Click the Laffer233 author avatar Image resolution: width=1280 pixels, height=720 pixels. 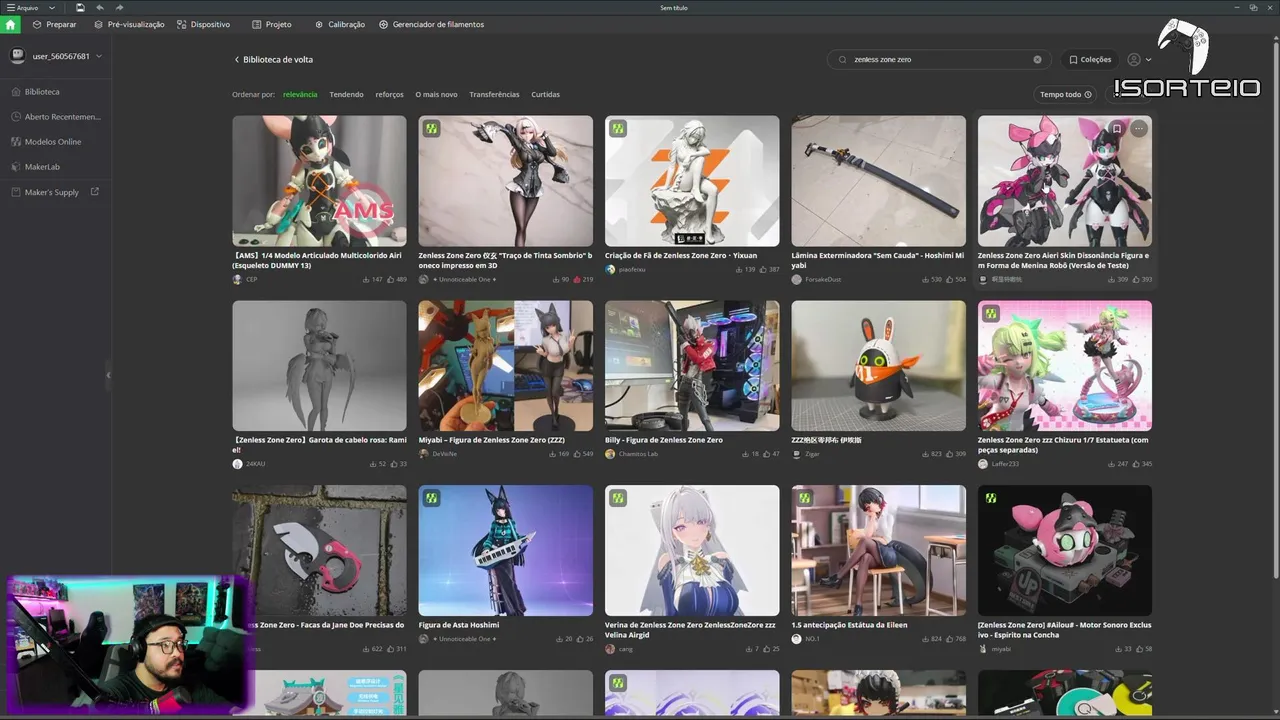pyautogui.click(x=983, y=464)
